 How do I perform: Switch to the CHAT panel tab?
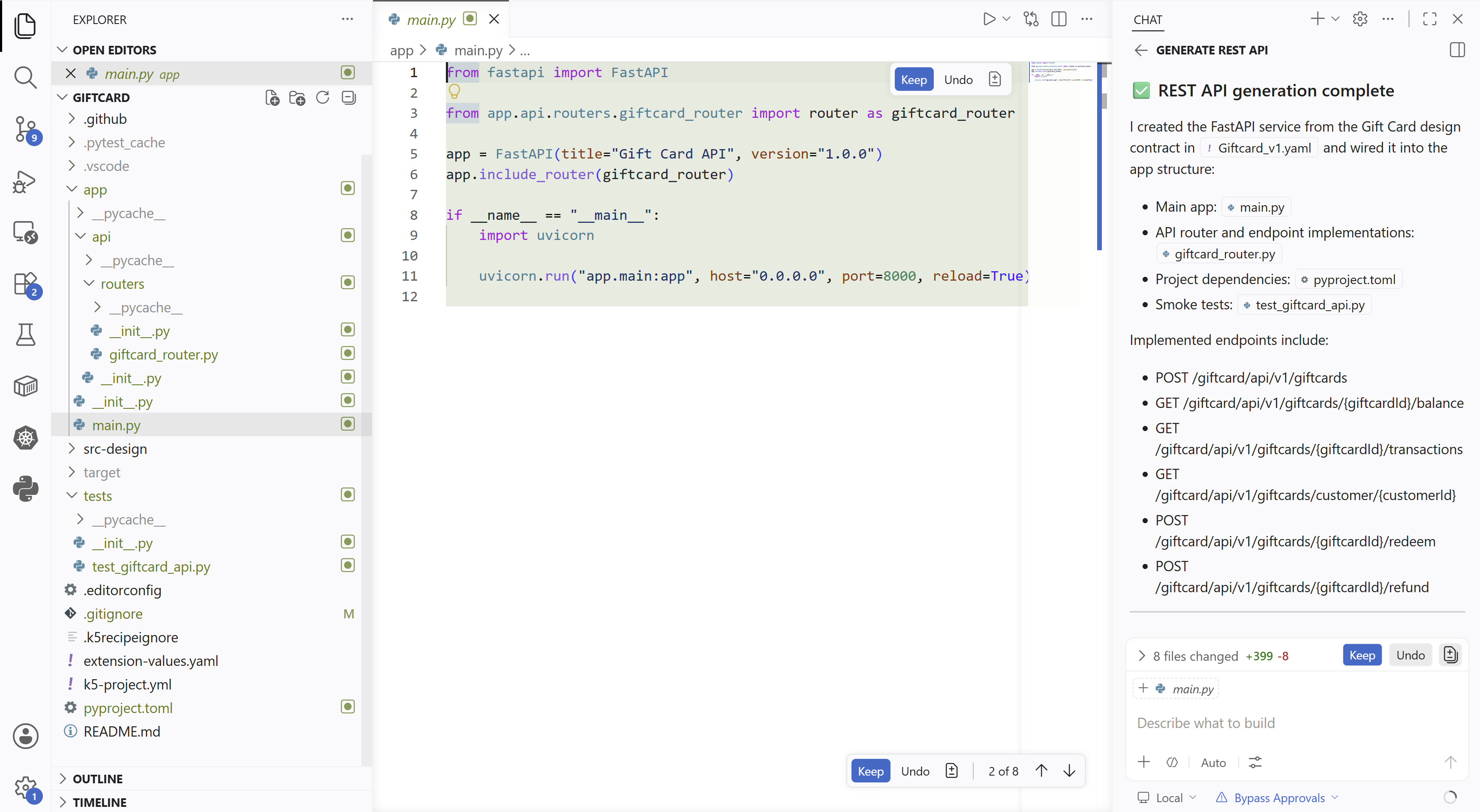click(1148, 20)
